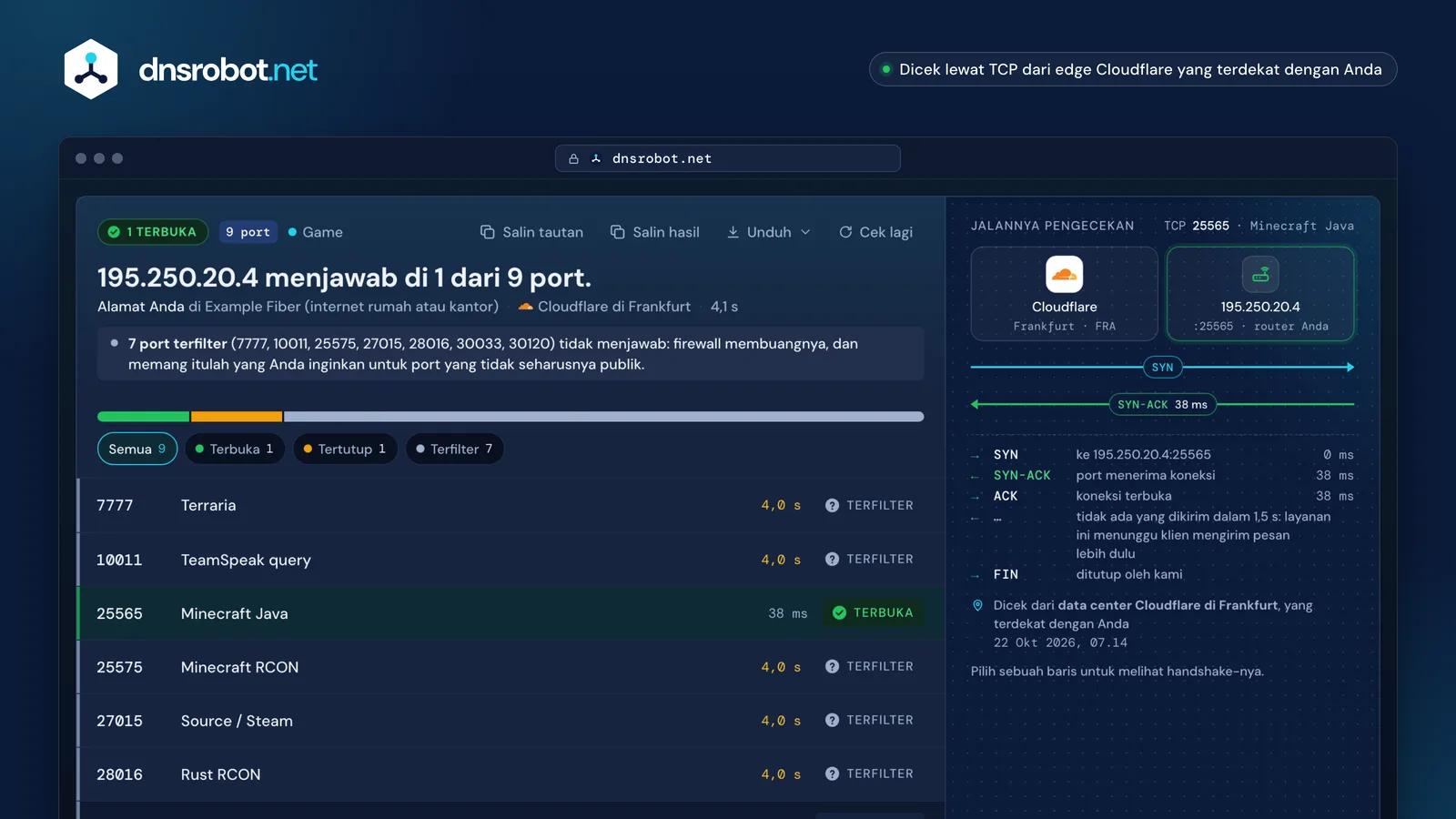Click the question mark icon in Terraria row

coord(832,505)
